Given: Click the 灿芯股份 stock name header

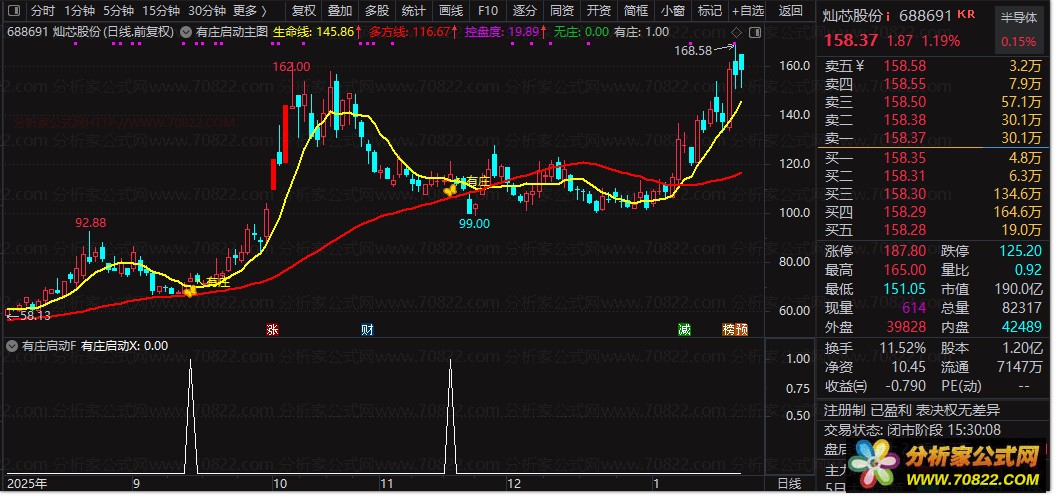Looking at the screenshot, I should 853,16.
